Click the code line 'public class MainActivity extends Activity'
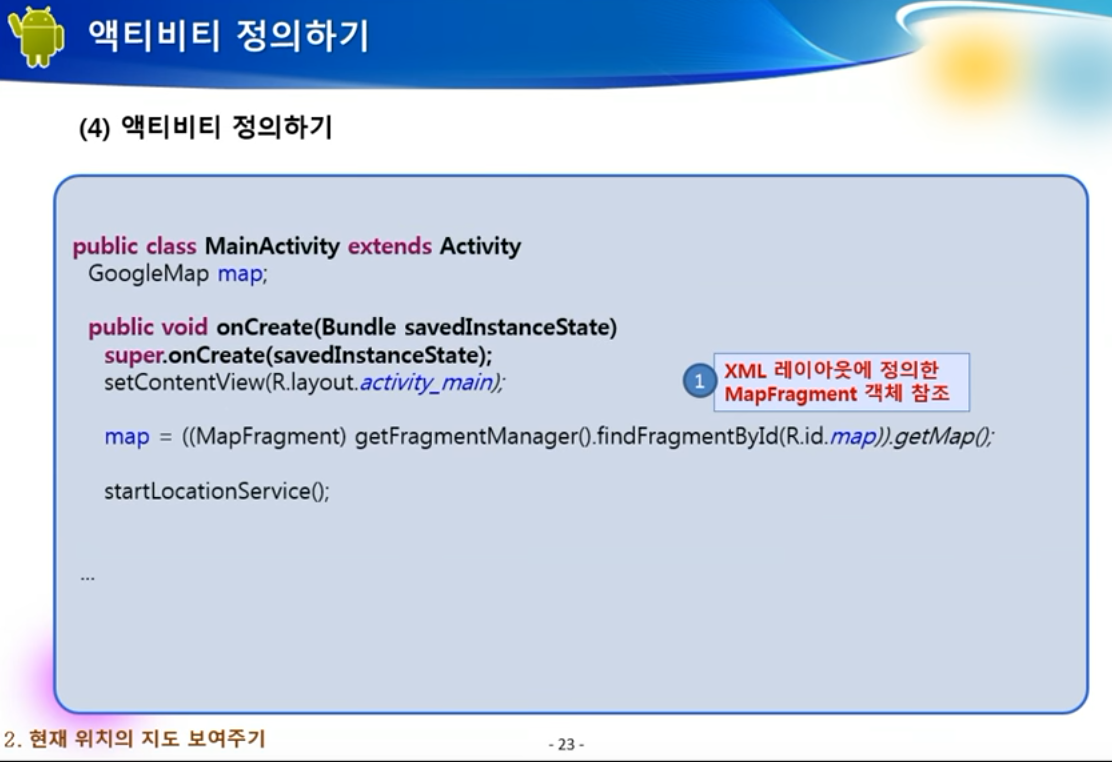This screenshot has height=762, width=1112. point(296,246)
